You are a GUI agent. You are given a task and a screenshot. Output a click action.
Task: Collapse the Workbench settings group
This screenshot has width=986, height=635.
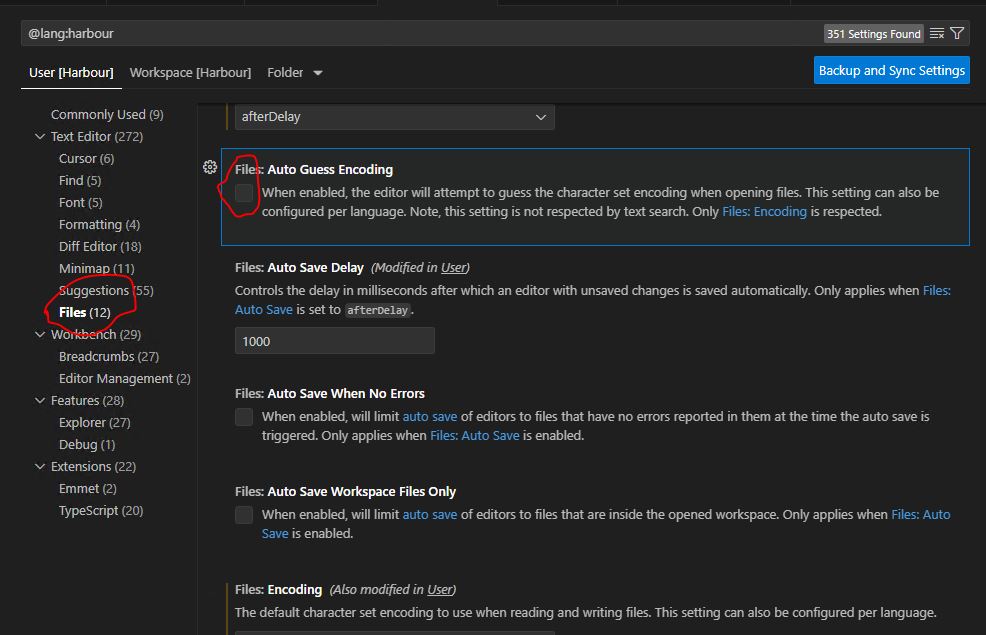point(40,335)
